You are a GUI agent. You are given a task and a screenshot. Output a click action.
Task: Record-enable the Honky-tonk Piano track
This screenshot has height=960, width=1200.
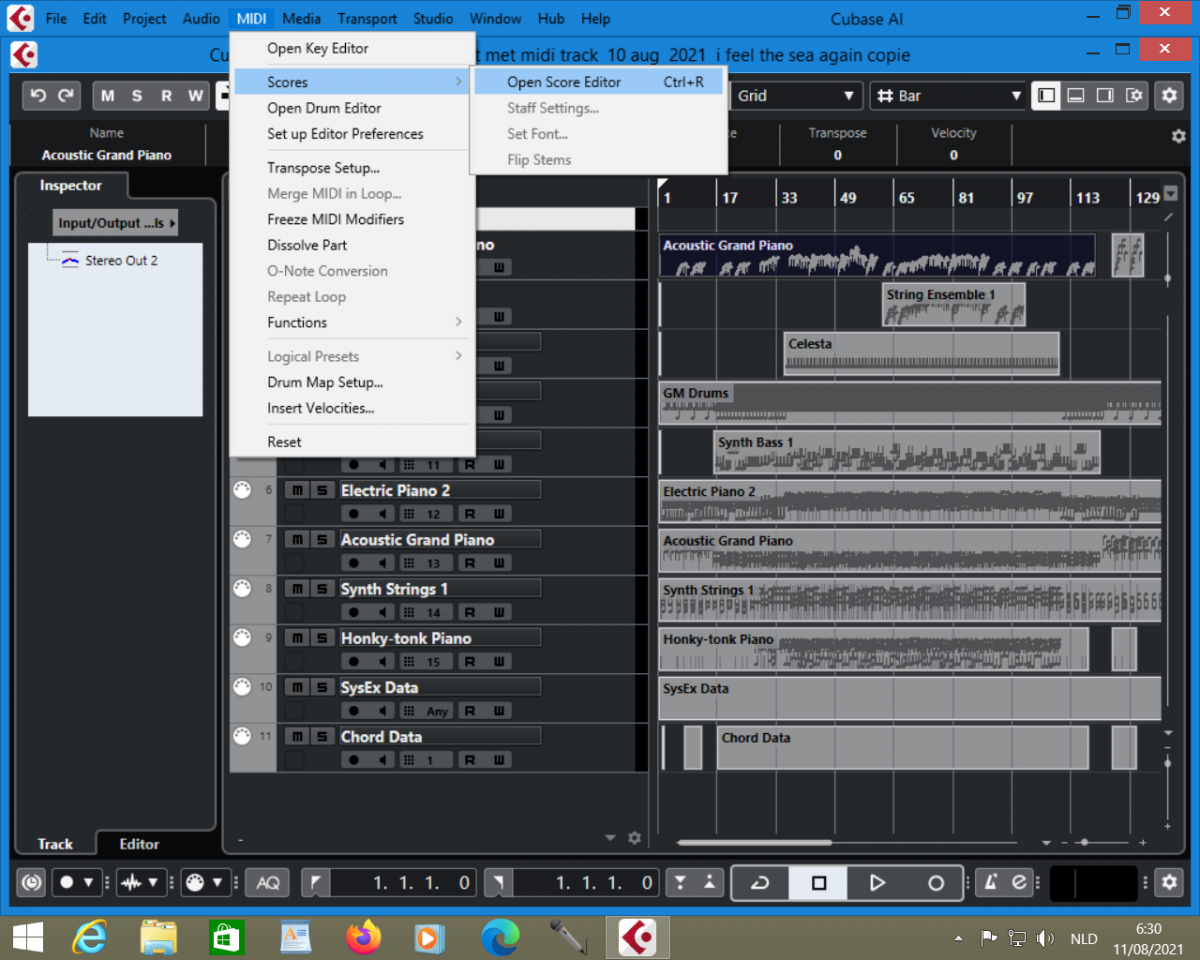click(x=354, y=662)
